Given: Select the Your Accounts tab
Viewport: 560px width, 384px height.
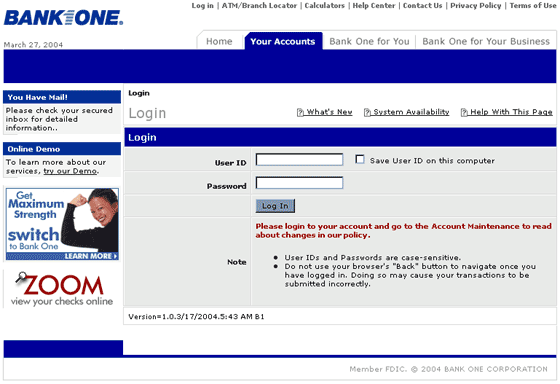Looking at the screenshot, I should [283, 41].
